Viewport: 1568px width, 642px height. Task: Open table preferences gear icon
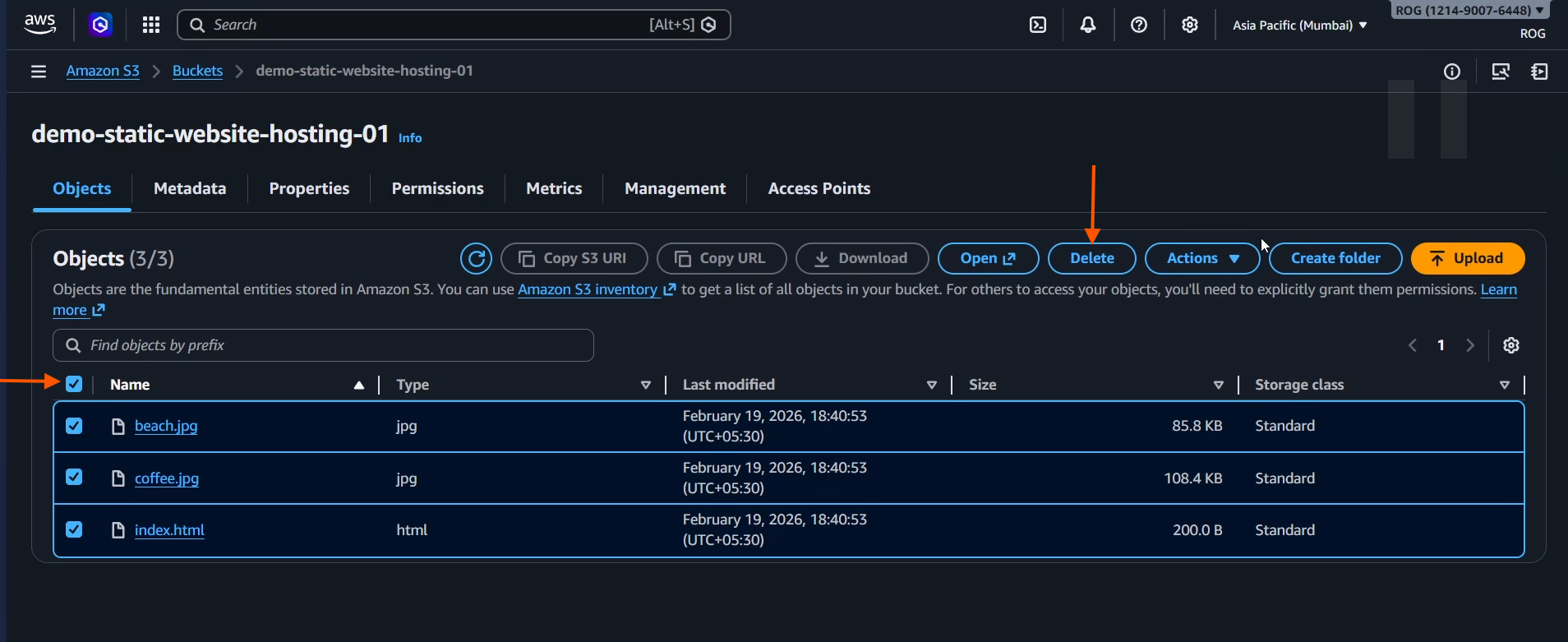(x=1510, y=345)
